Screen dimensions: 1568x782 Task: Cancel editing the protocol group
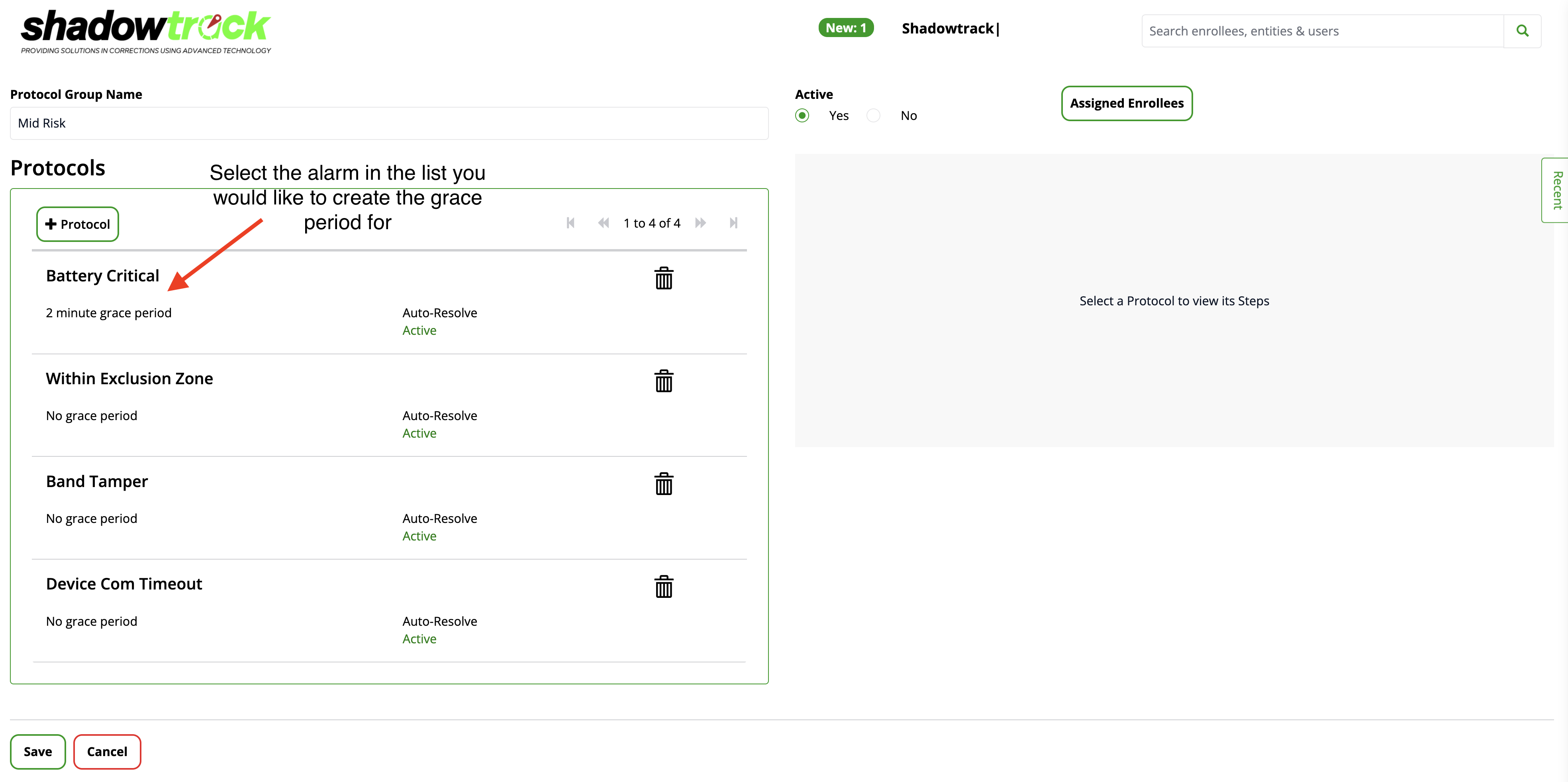pyautogui.click(x=107, y=752)
